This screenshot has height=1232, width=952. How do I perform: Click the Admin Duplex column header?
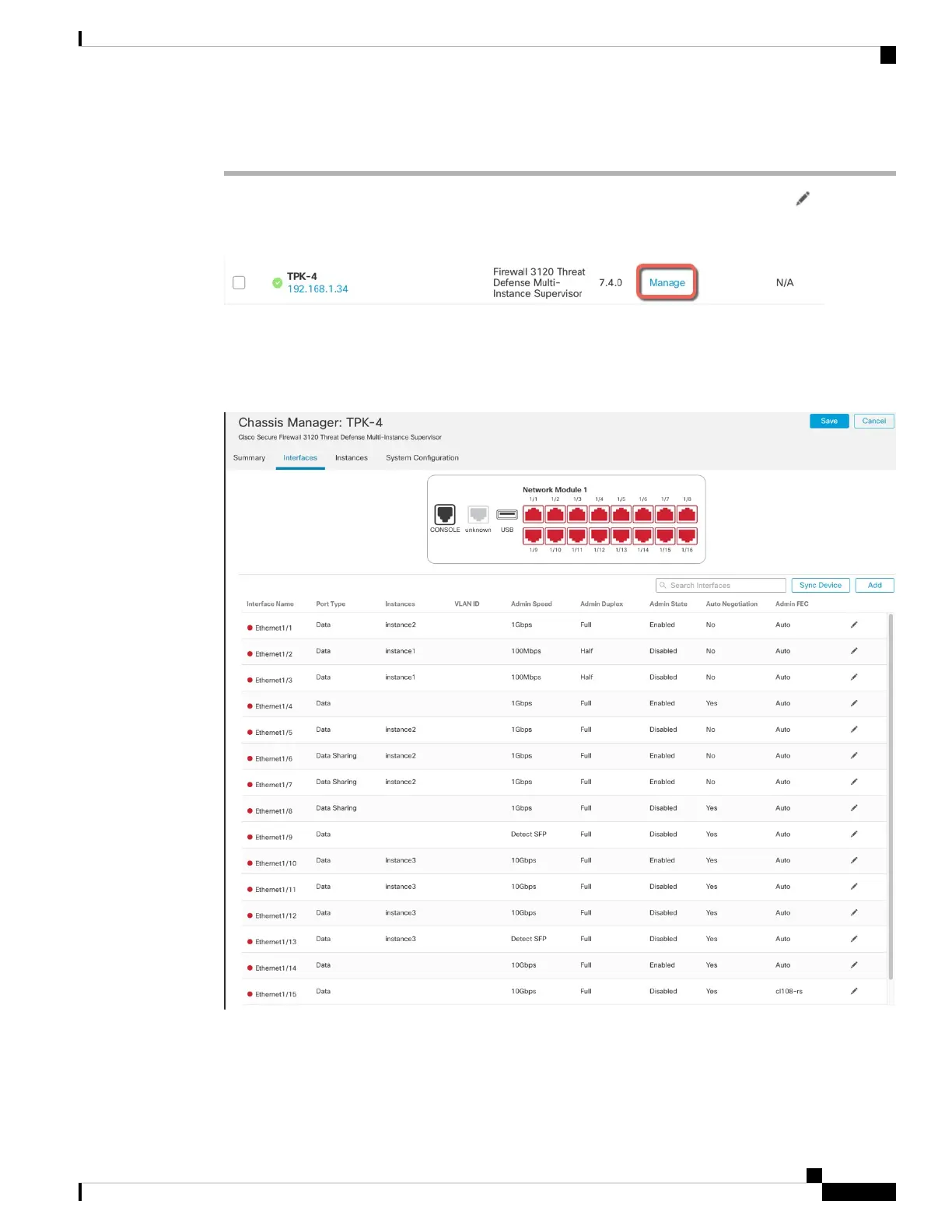pyautogui.click(x=601, y=604)
